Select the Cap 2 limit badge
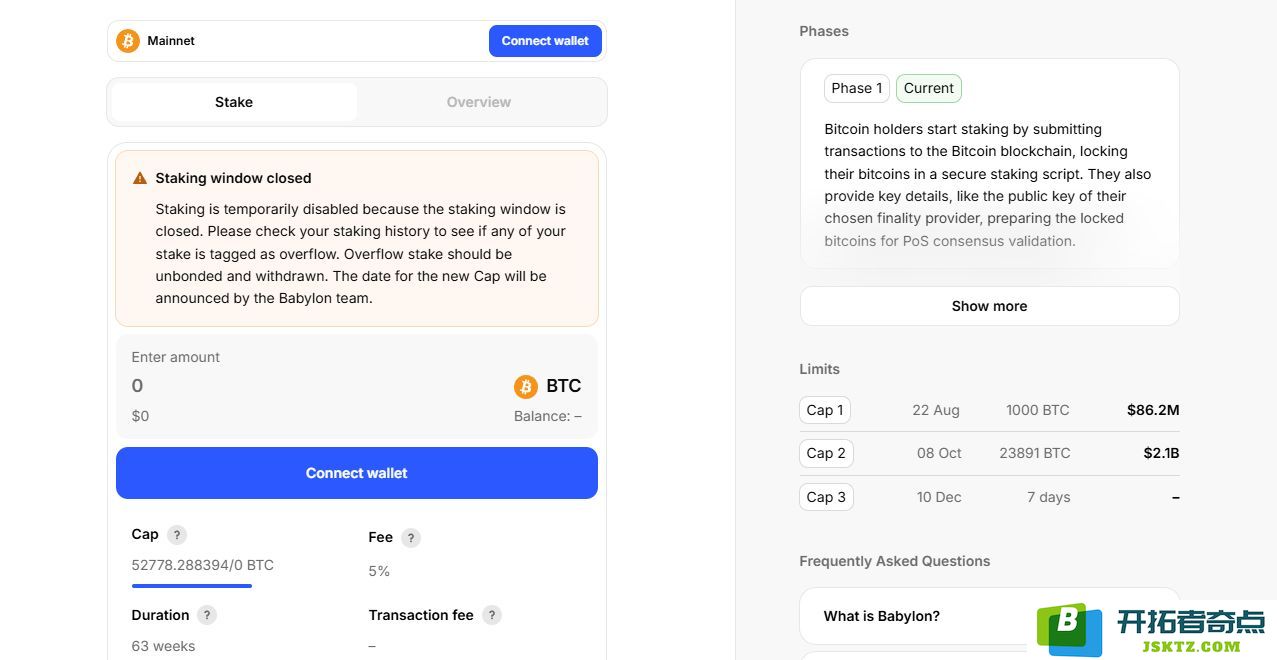The width and height of the screenshot is (1277, 660). [x=826, y=453]
